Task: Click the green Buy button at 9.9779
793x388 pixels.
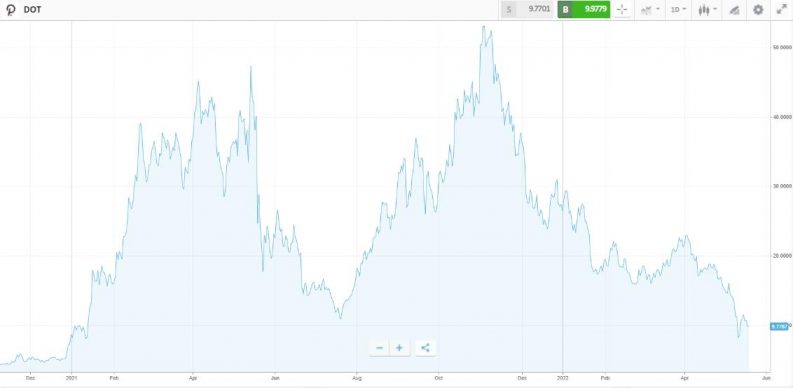Action: (584, 9)
